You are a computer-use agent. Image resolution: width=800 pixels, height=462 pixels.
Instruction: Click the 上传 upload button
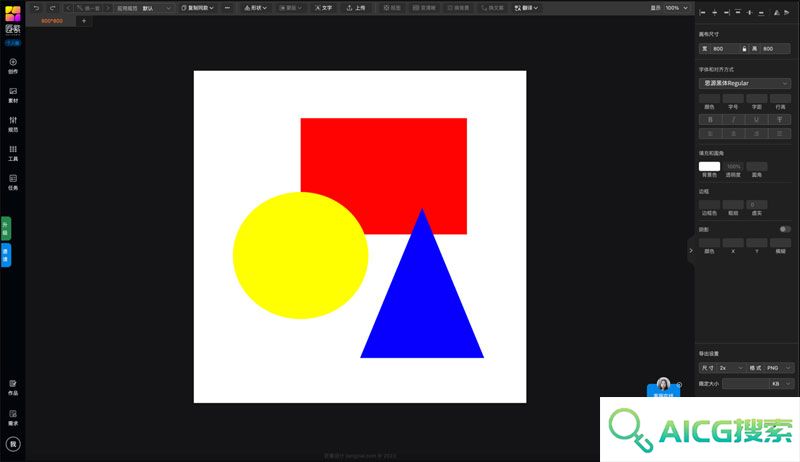[x=356, y=8]
